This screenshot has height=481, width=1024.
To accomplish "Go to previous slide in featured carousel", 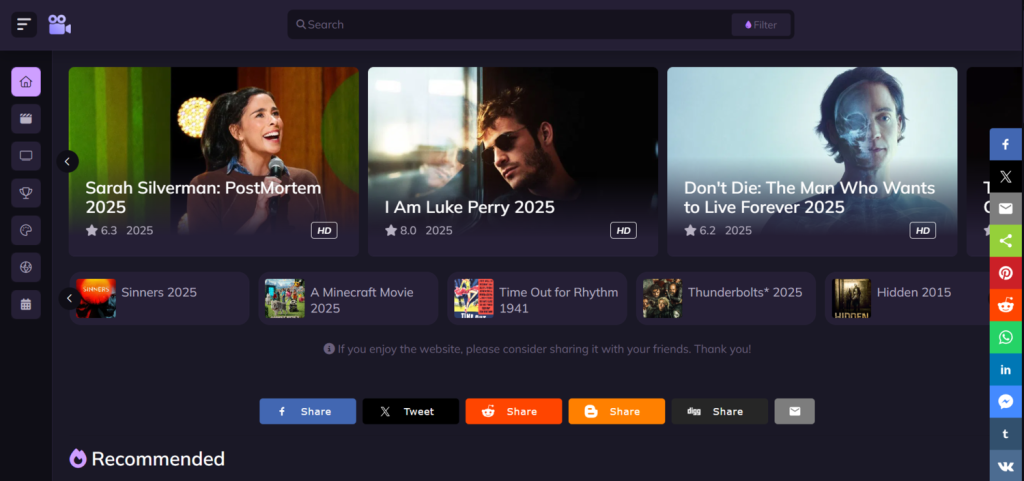I will coord(67,161).
